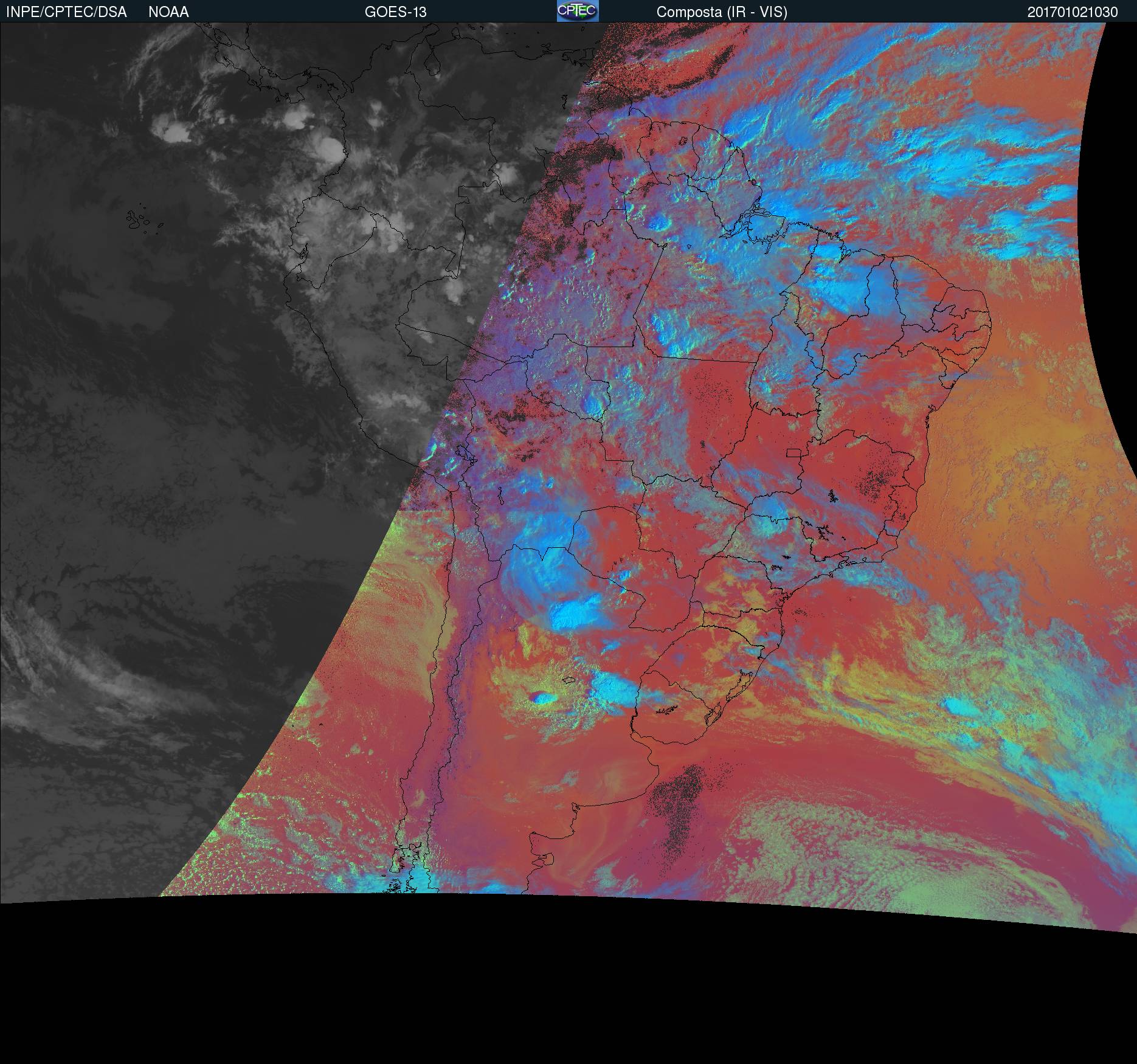Screen dimensions: 1137x1064
Task: Click the NOAA label in header
Action: pos(168,12)
